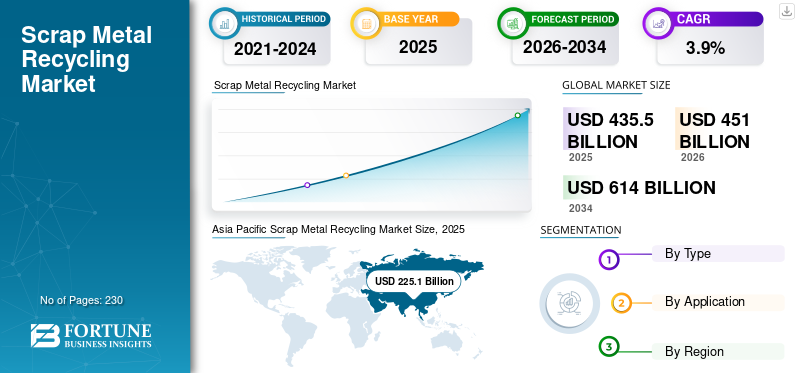The width and height of the screenshot is (800, 373).
Task: Click the purple data point on chart
Action: click(307, 185)
